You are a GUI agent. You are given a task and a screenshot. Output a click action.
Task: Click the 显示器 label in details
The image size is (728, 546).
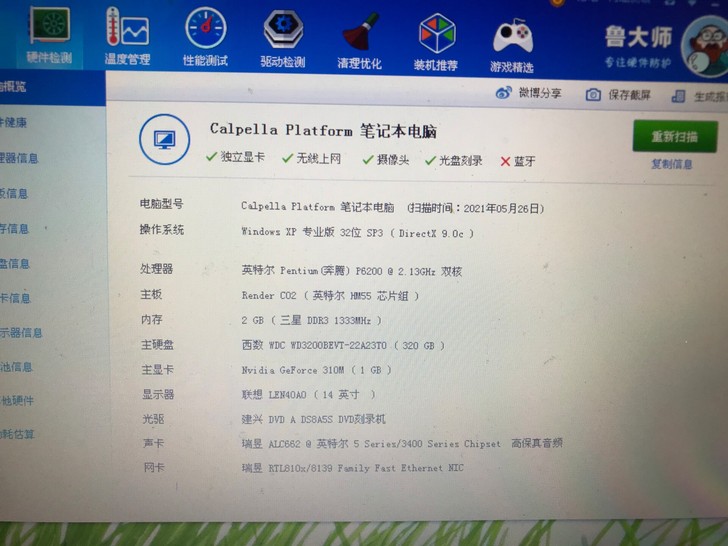[x=158, y=394]
